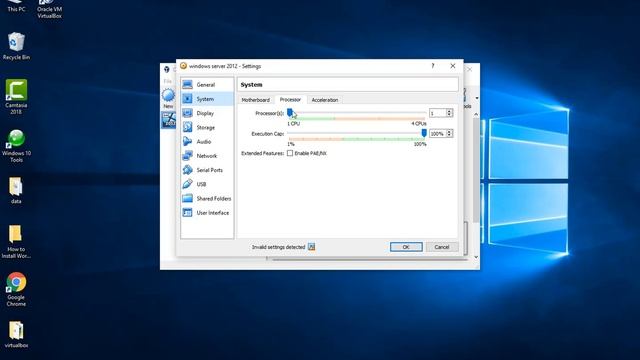Open the USB settings category
Screen dimensions: 640x360
[207, 184]
